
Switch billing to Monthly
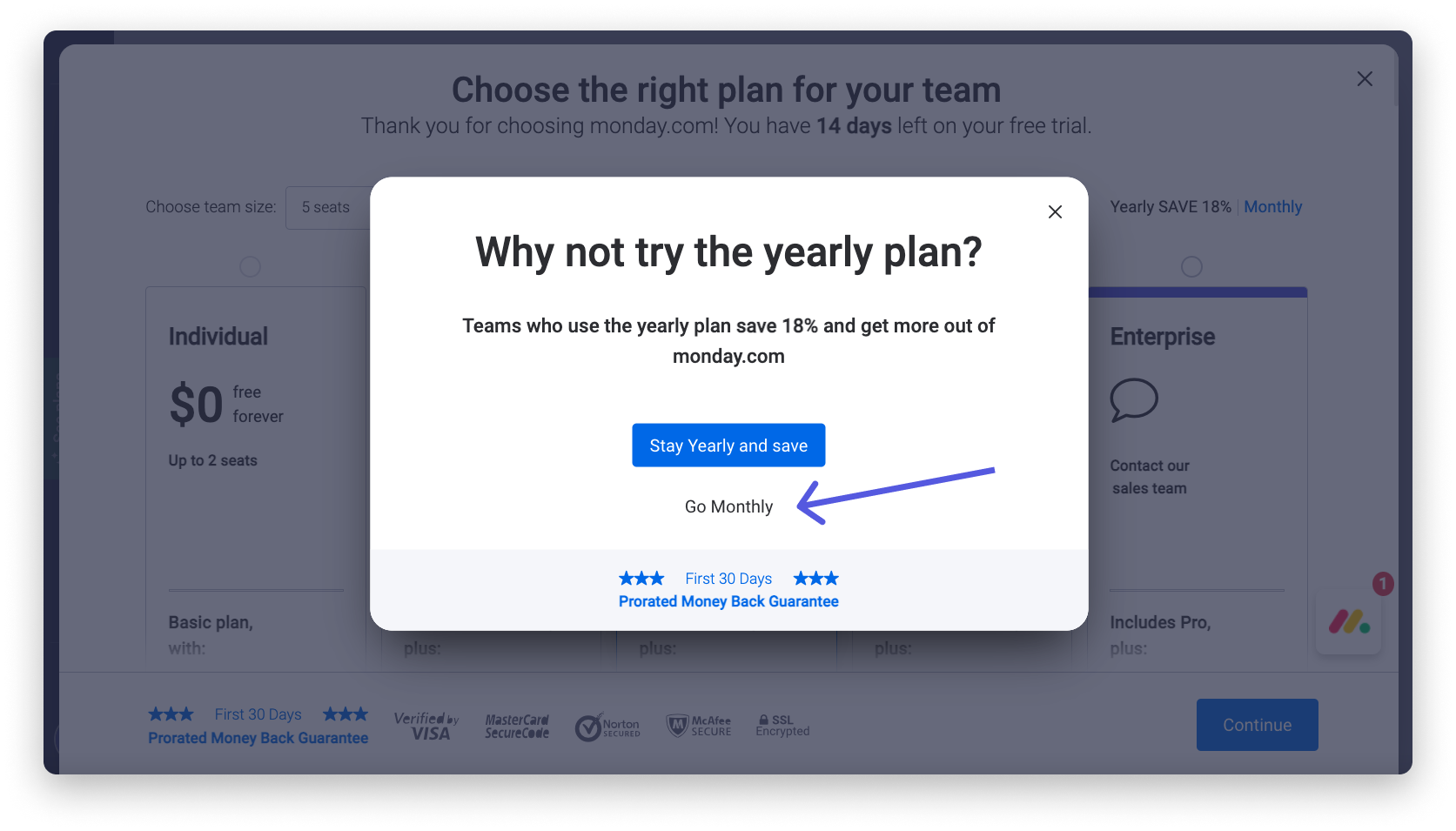tap(1272, 207)
